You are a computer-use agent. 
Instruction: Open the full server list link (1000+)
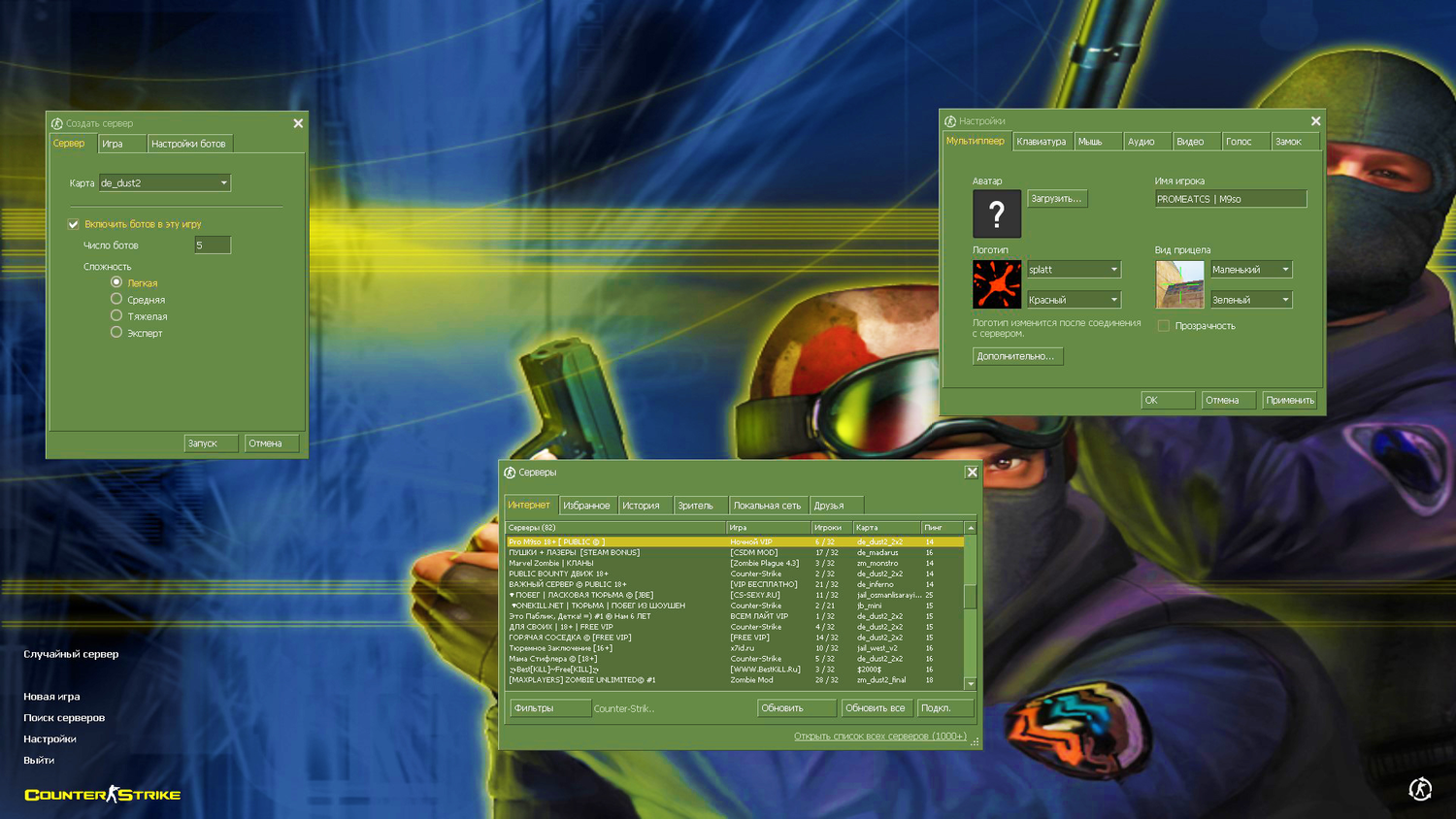(x=880, y=737)
